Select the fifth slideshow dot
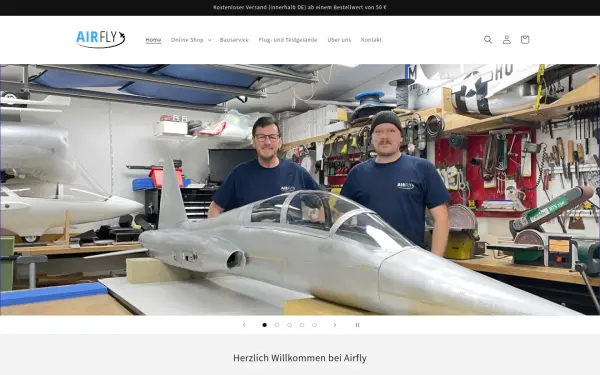 315,325
